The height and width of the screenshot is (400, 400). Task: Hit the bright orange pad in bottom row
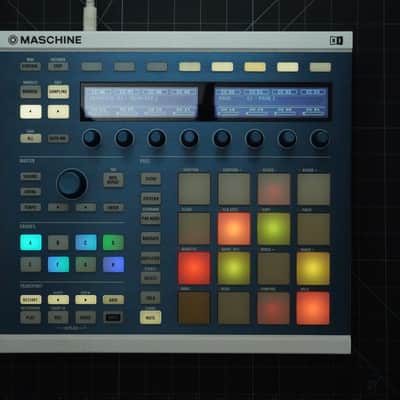(313, 308)
